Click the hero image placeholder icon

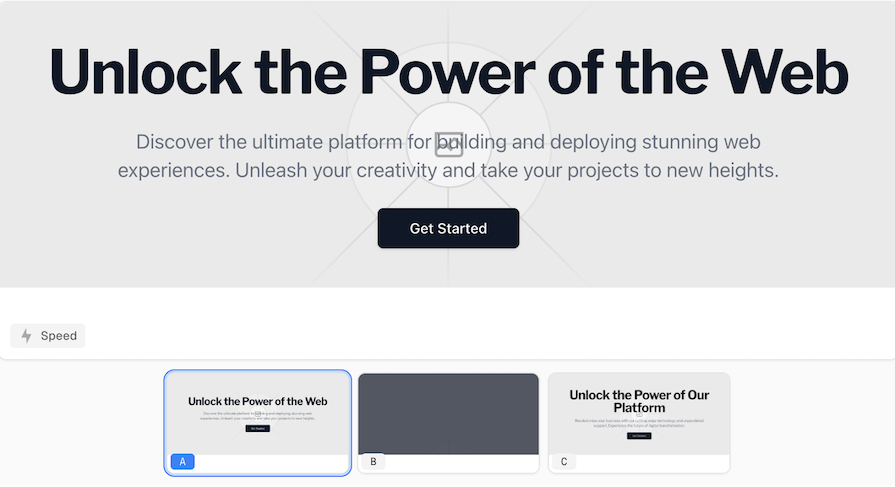tap(448, 145)
